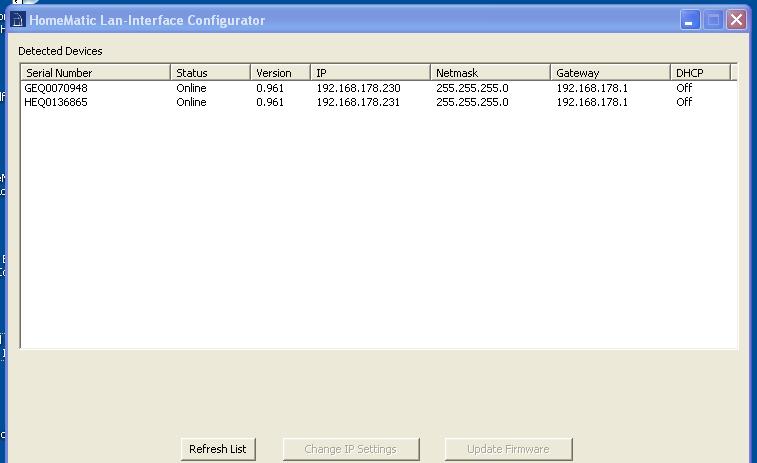Click netmask 255.255.255.0 of HEQ0136865

coord(472,102)
